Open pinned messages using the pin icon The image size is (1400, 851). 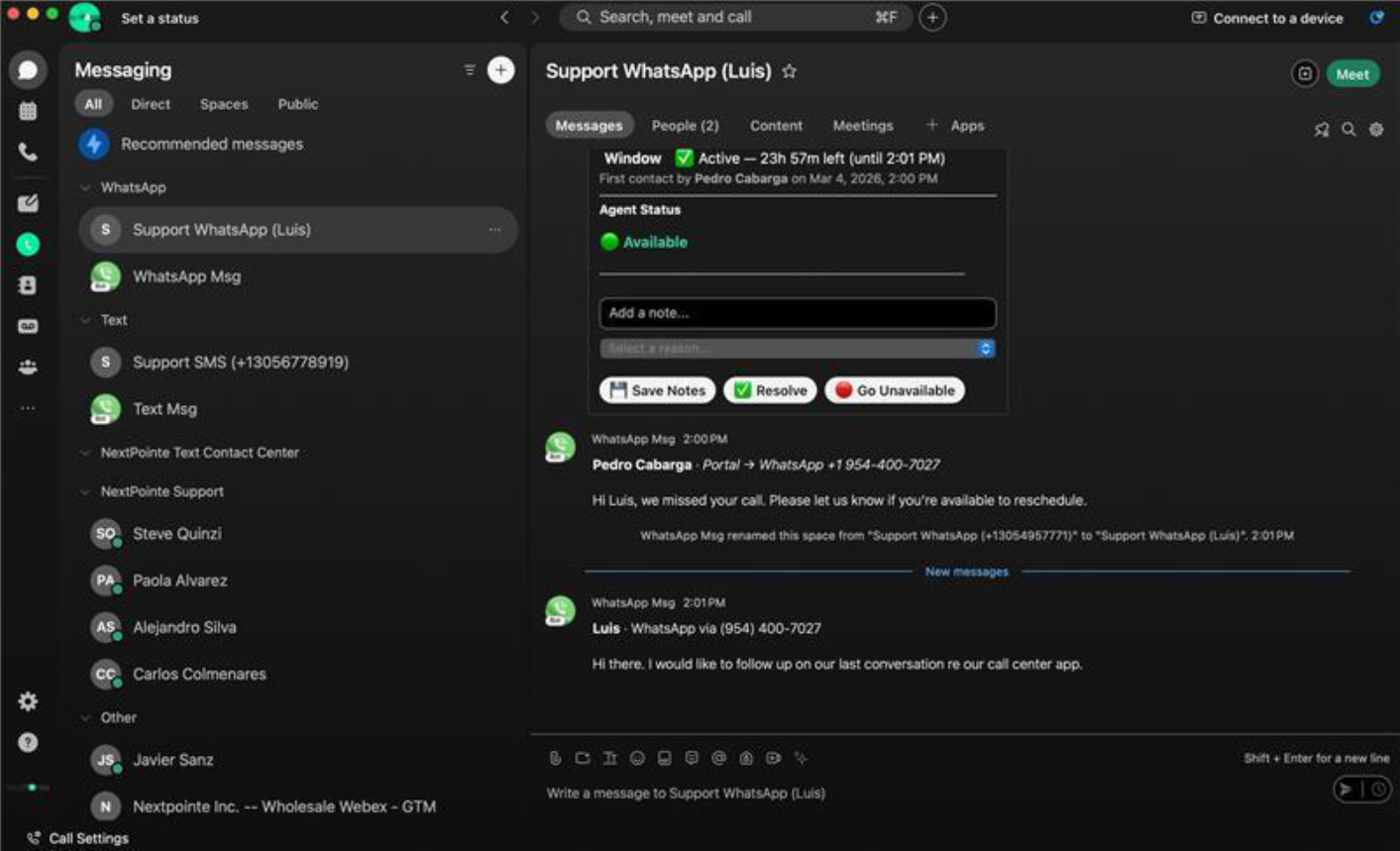coord(1321,129)
